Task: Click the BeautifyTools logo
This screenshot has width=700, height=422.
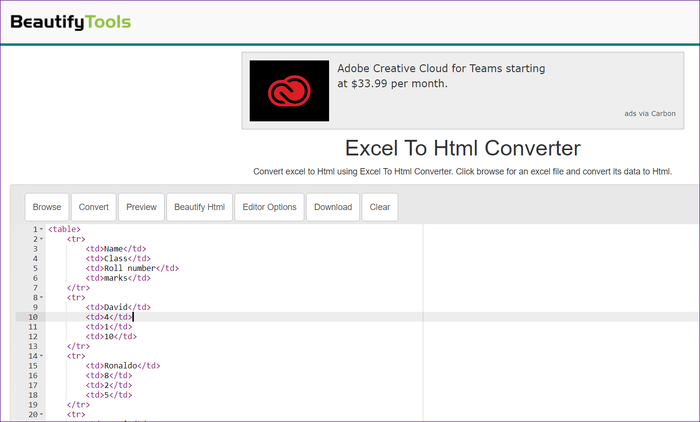Action: tap(71, 22)
